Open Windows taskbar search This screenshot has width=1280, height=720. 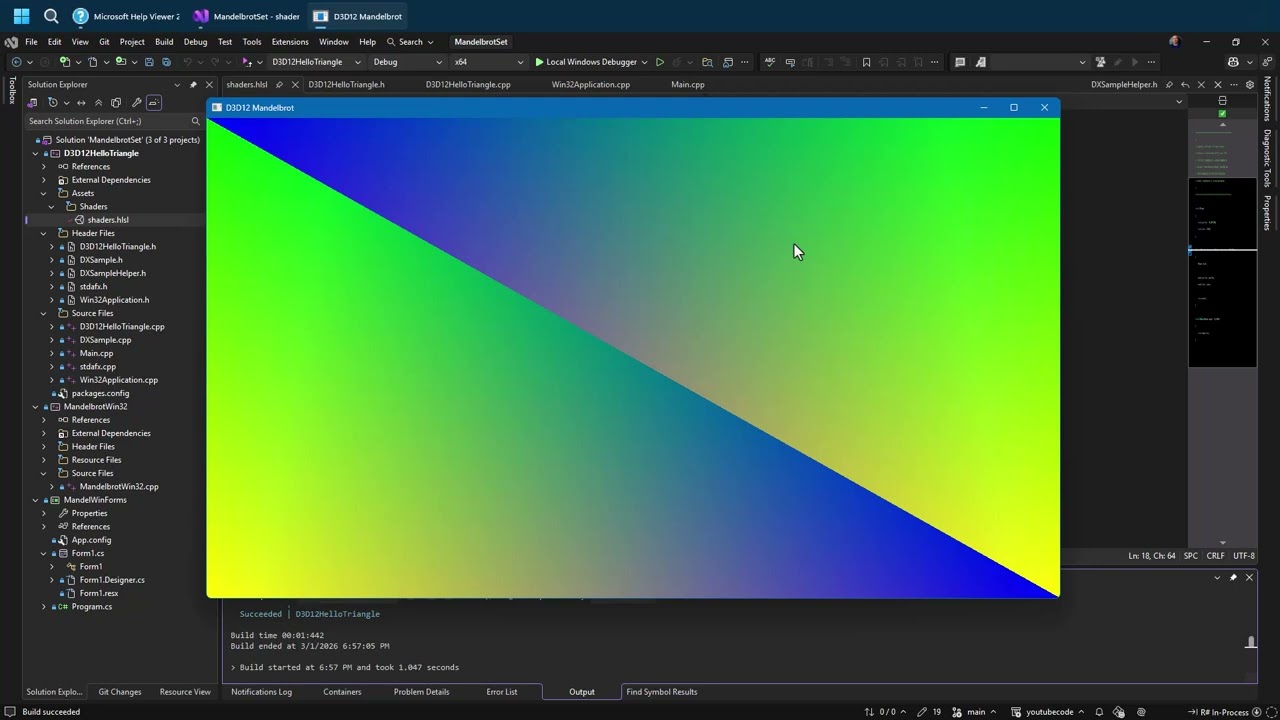pyautogui.click(x=51, y=16)
